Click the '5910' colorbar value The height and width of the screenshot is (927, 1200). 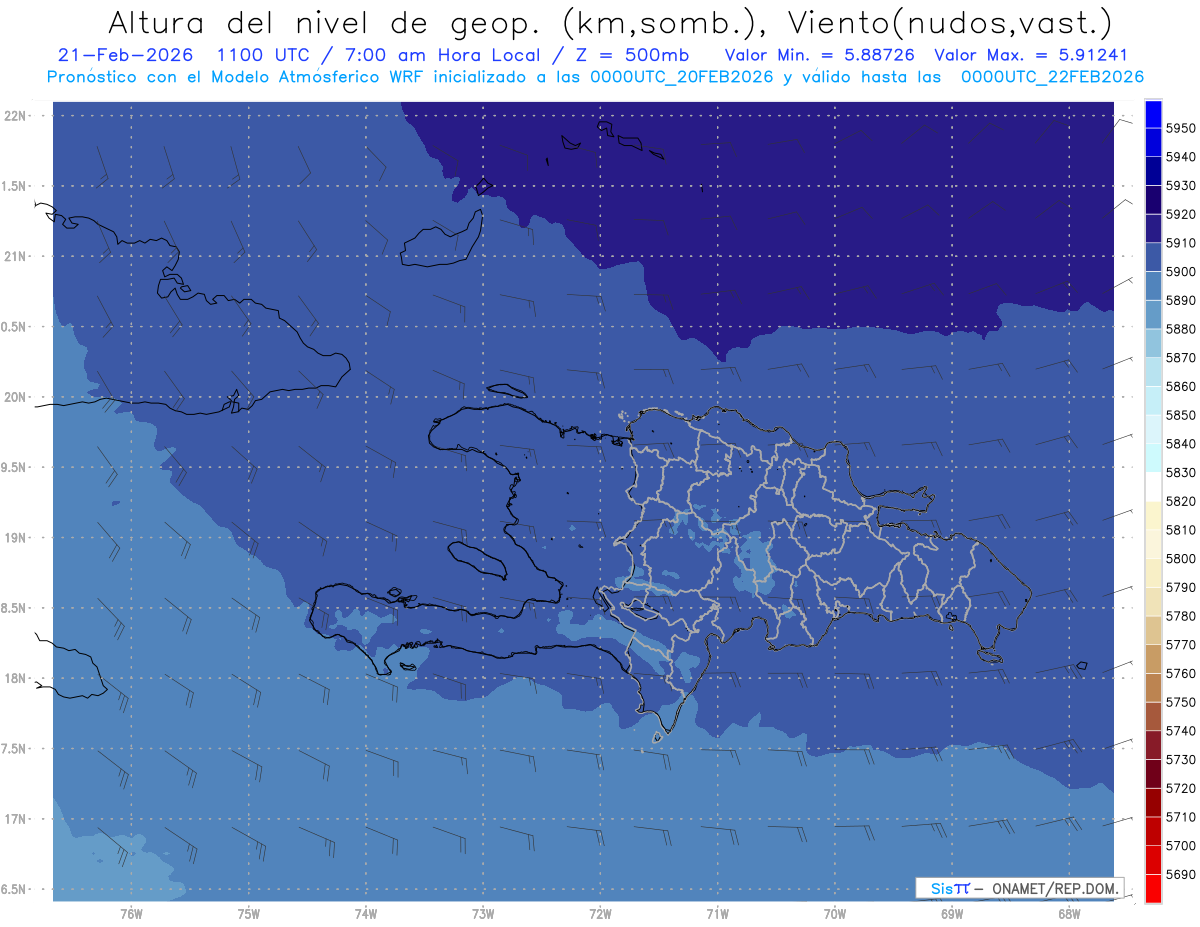tap(1181, 243)
